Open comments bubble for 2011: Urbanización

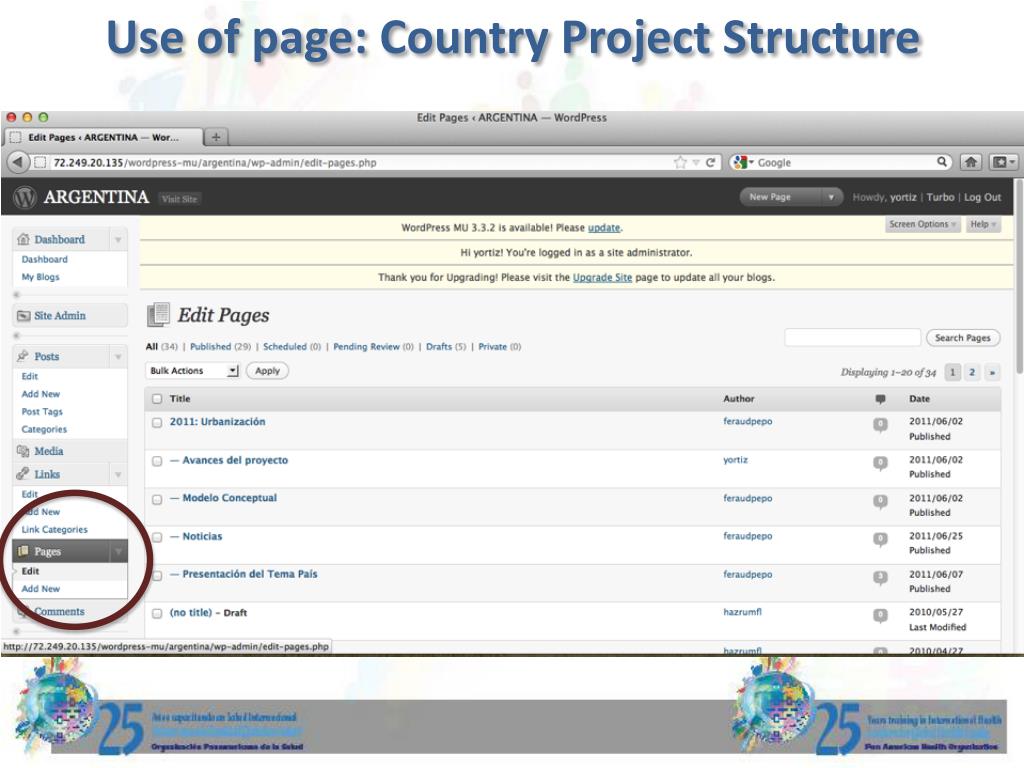click(x=880, y=424)
